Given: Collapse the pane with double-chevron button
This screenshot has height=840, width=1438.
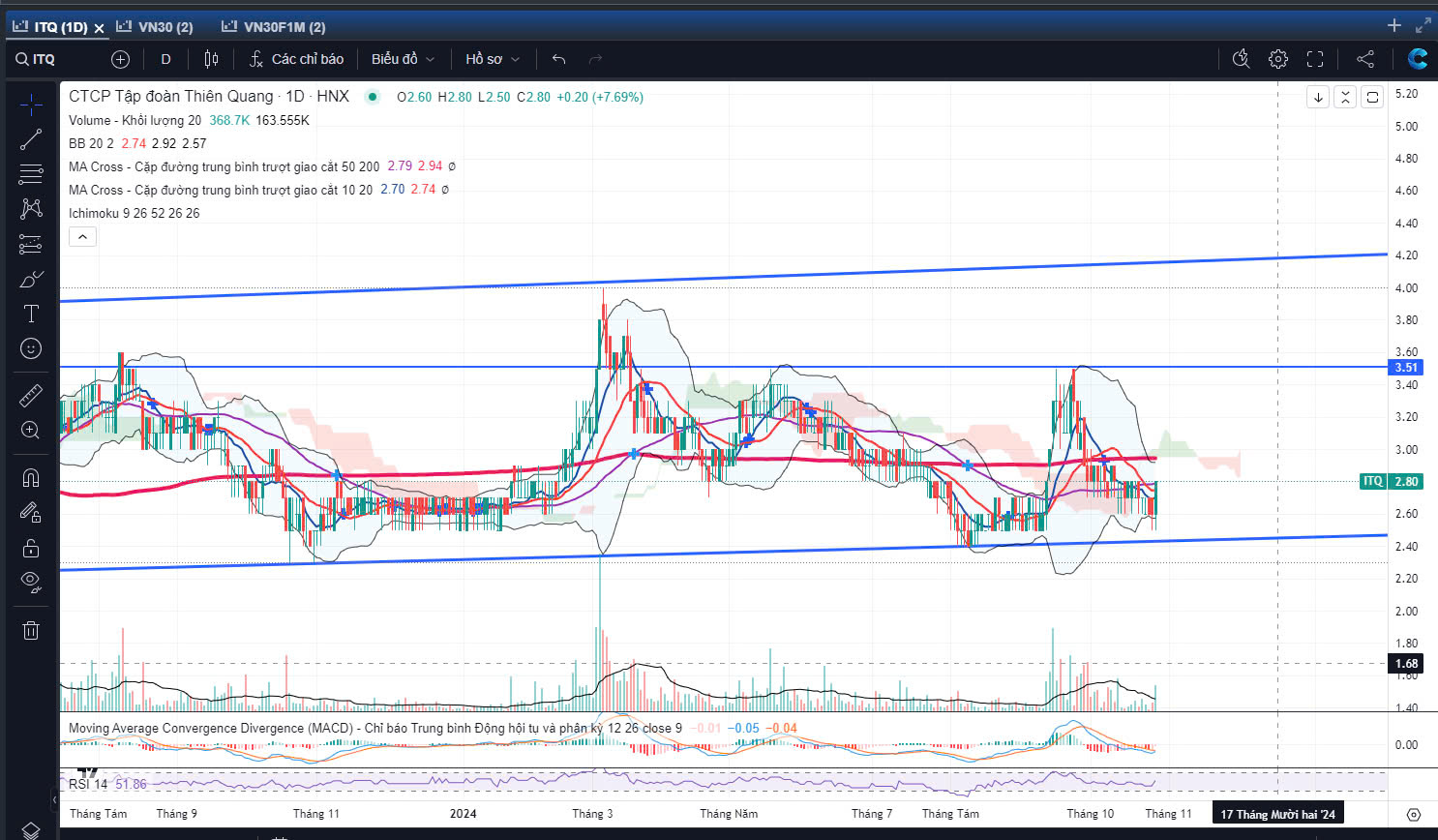Looking at the screenshot, I should coord(1345,97).
